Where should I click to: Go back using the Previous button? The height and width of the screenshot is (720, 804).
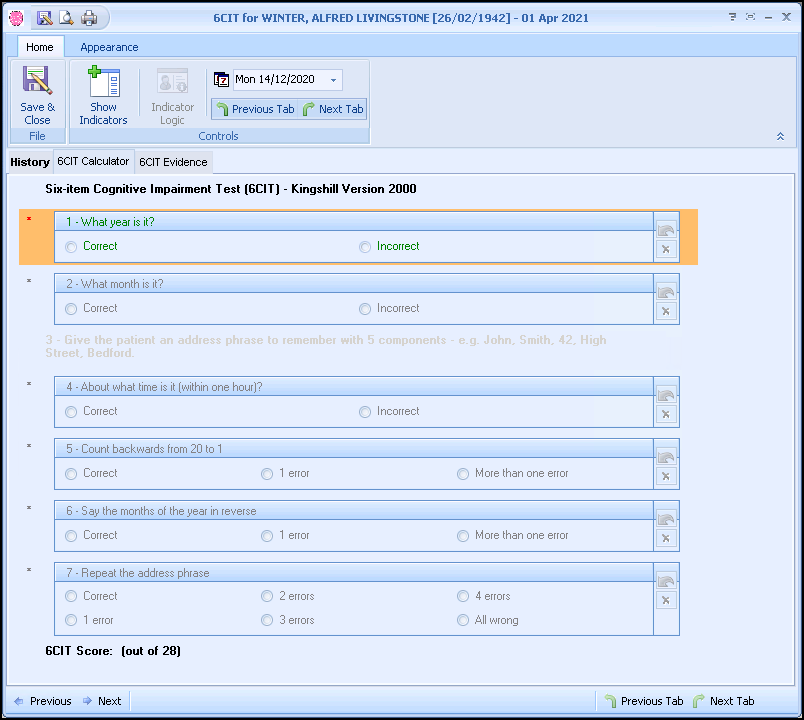(x=41, y=700)
